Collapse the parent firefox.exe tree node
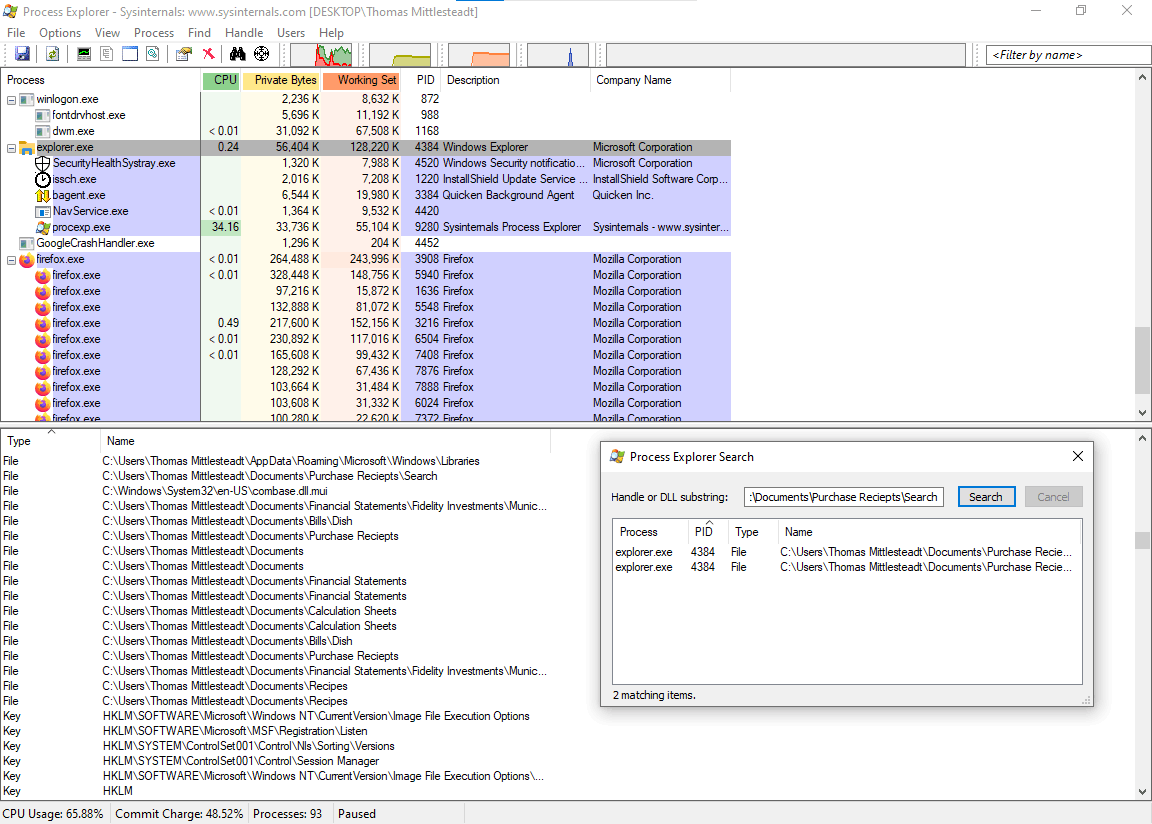 (x=12, y=260)
